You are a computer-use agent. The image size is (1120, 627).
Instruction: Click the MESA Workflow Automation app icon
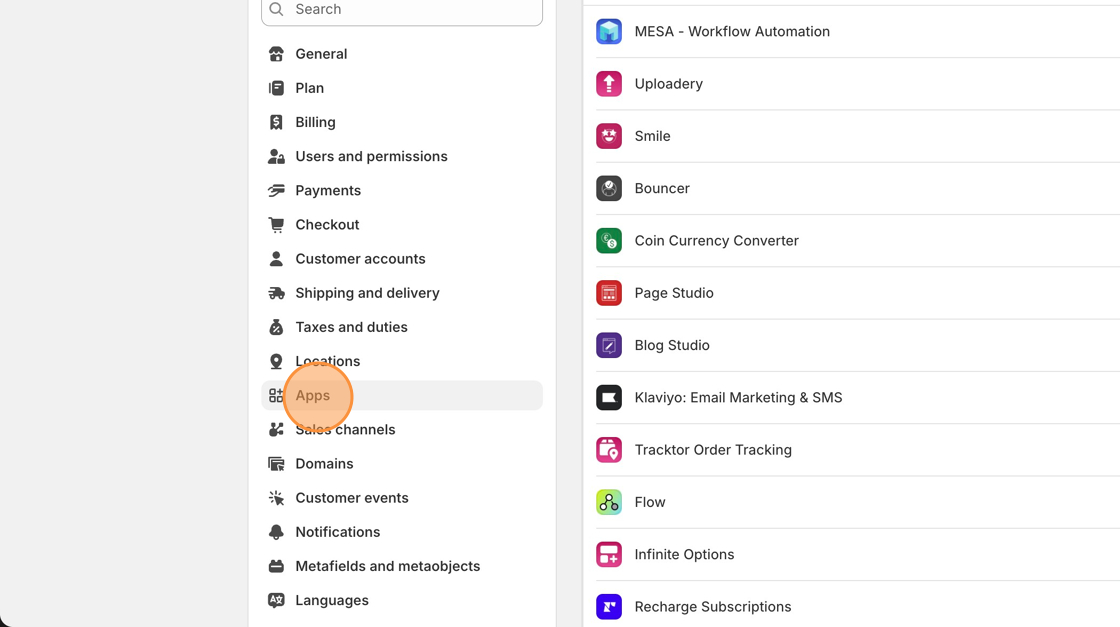(609, 32)
